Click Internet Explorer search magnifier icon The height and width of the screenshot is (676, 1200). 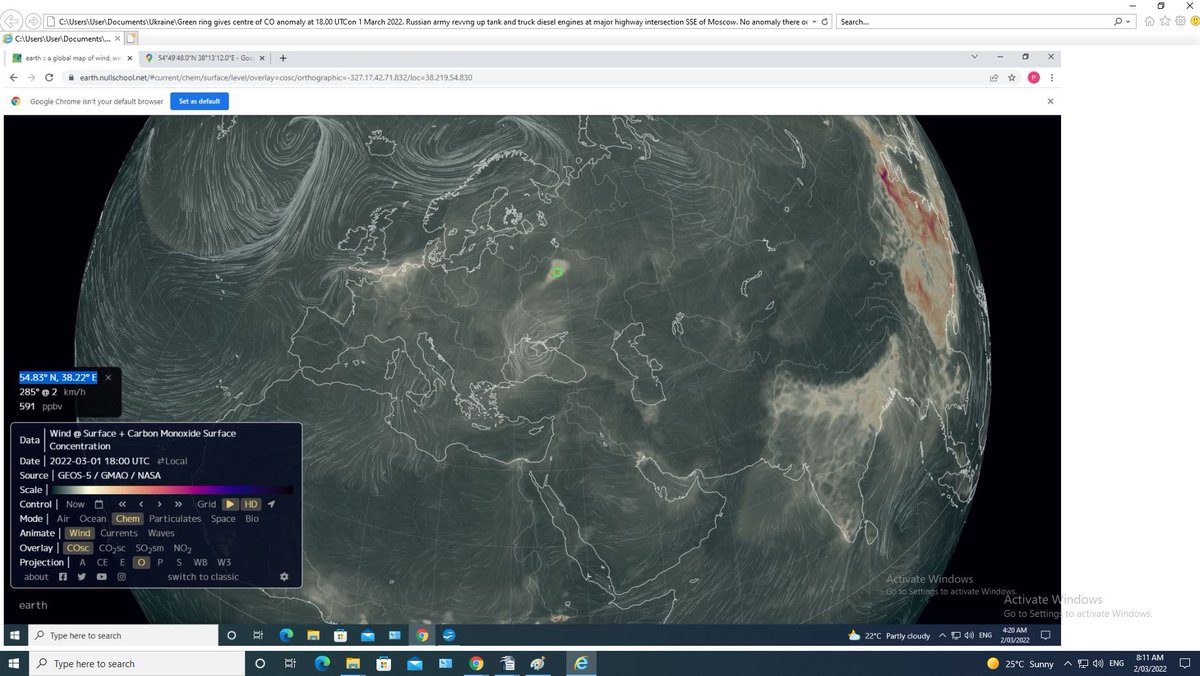(x=1117, y=21)
